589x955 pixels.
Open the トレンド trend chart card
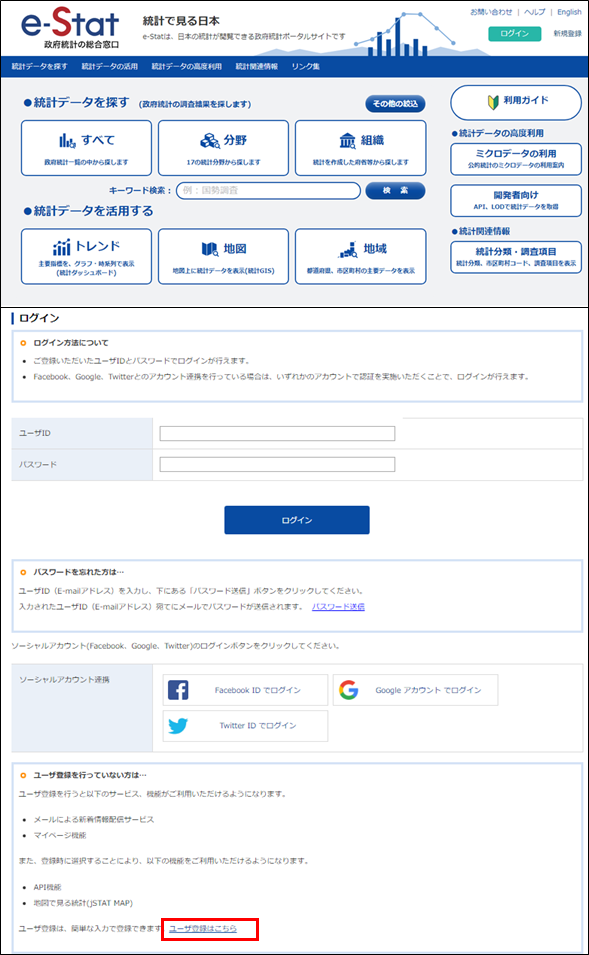click(x=86, y=256)
